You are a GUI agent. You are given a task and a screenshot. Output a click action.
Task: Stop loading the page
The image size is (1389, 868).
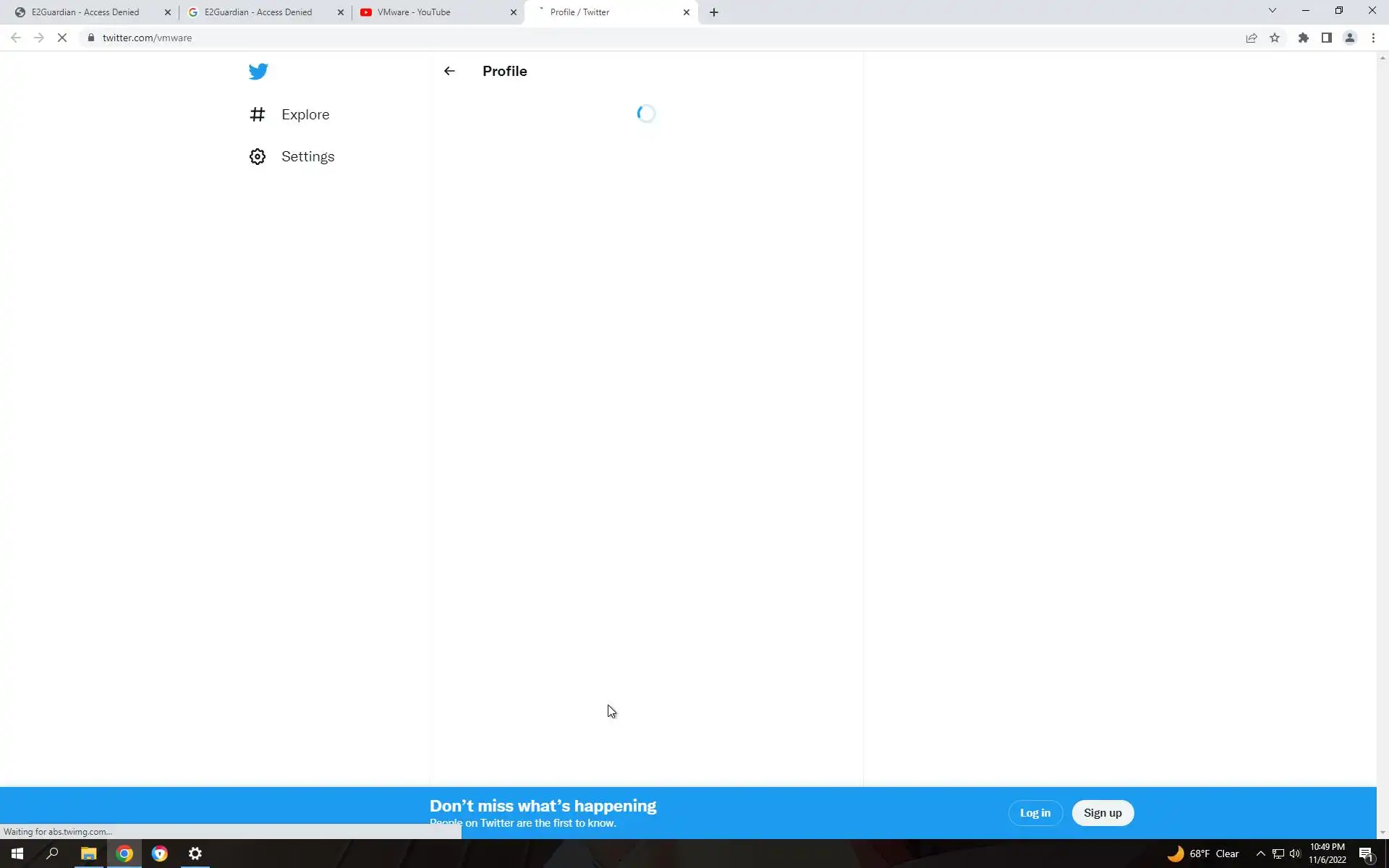[62, 38]
